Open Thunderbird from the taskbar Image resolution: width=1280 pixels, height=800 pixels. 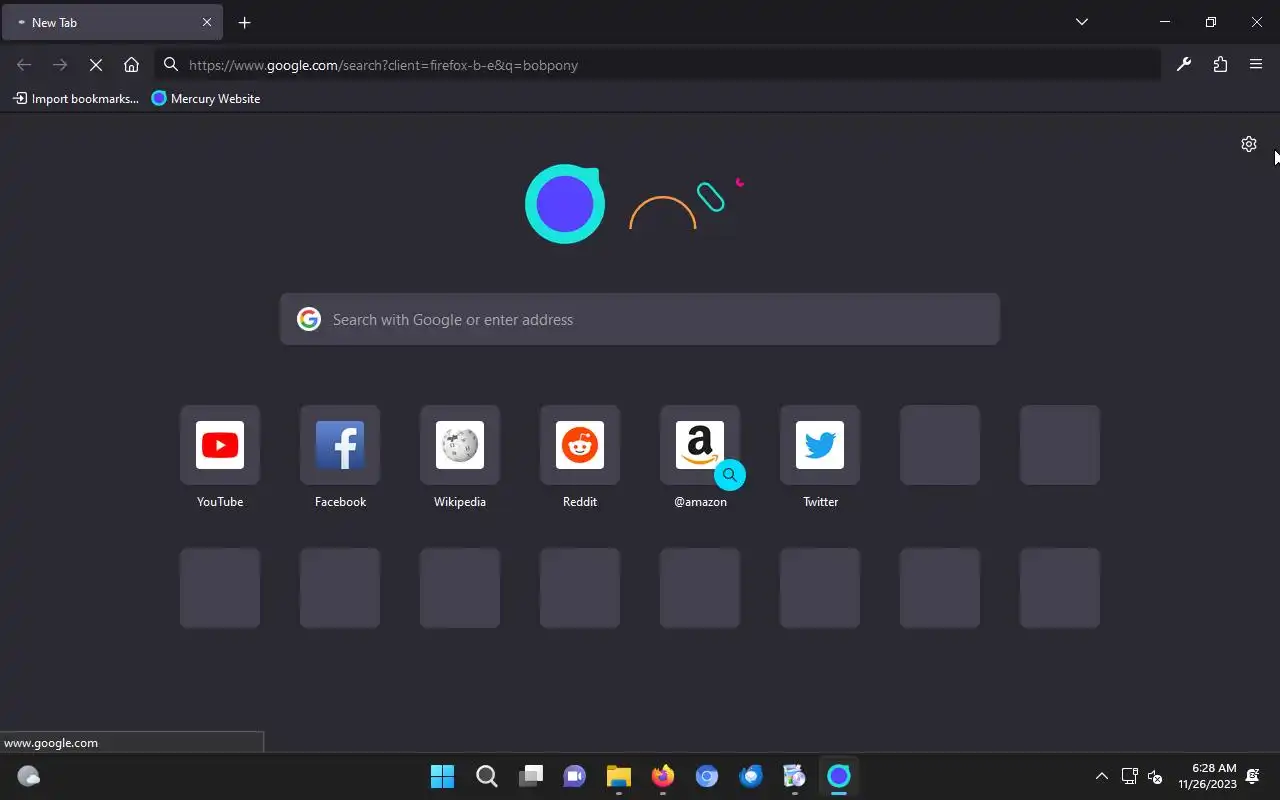(750, 776)
